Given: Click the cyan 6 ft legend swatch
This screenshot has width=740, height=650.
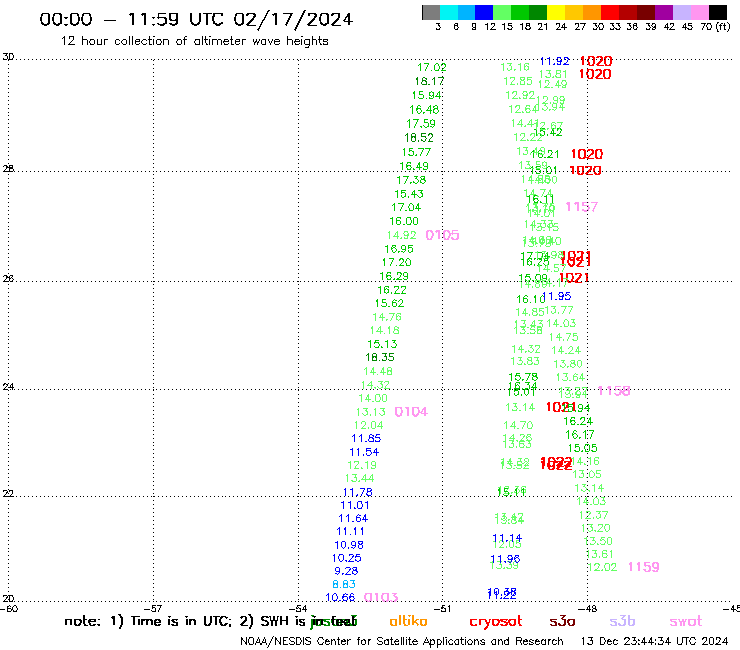Looking at the screenshot, I should click(x=449, y=12).
